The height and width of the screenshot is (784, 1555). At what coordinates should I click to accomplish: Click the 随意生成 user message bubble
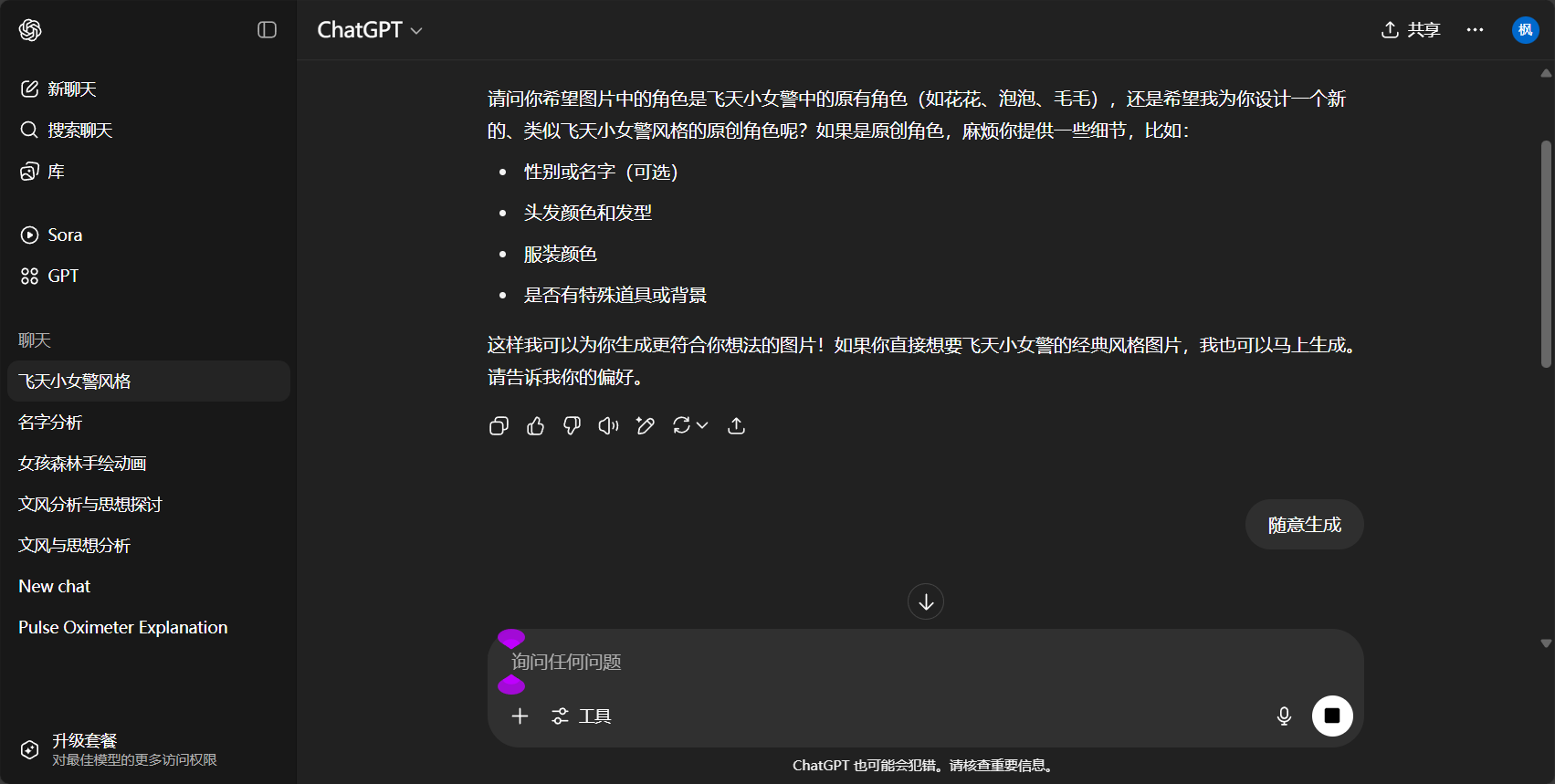(x=1304, y=525)
